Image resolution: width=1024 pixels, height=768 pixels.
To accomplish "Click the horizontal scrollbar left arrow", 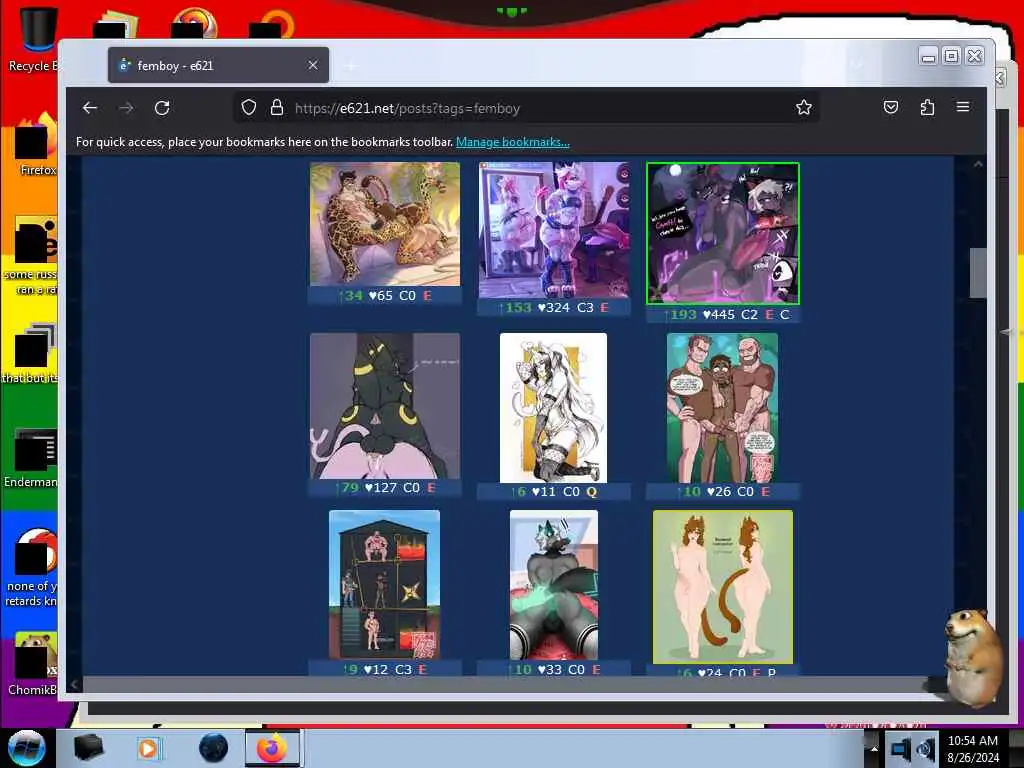I will pyautogui.click(x=74, y=684).
